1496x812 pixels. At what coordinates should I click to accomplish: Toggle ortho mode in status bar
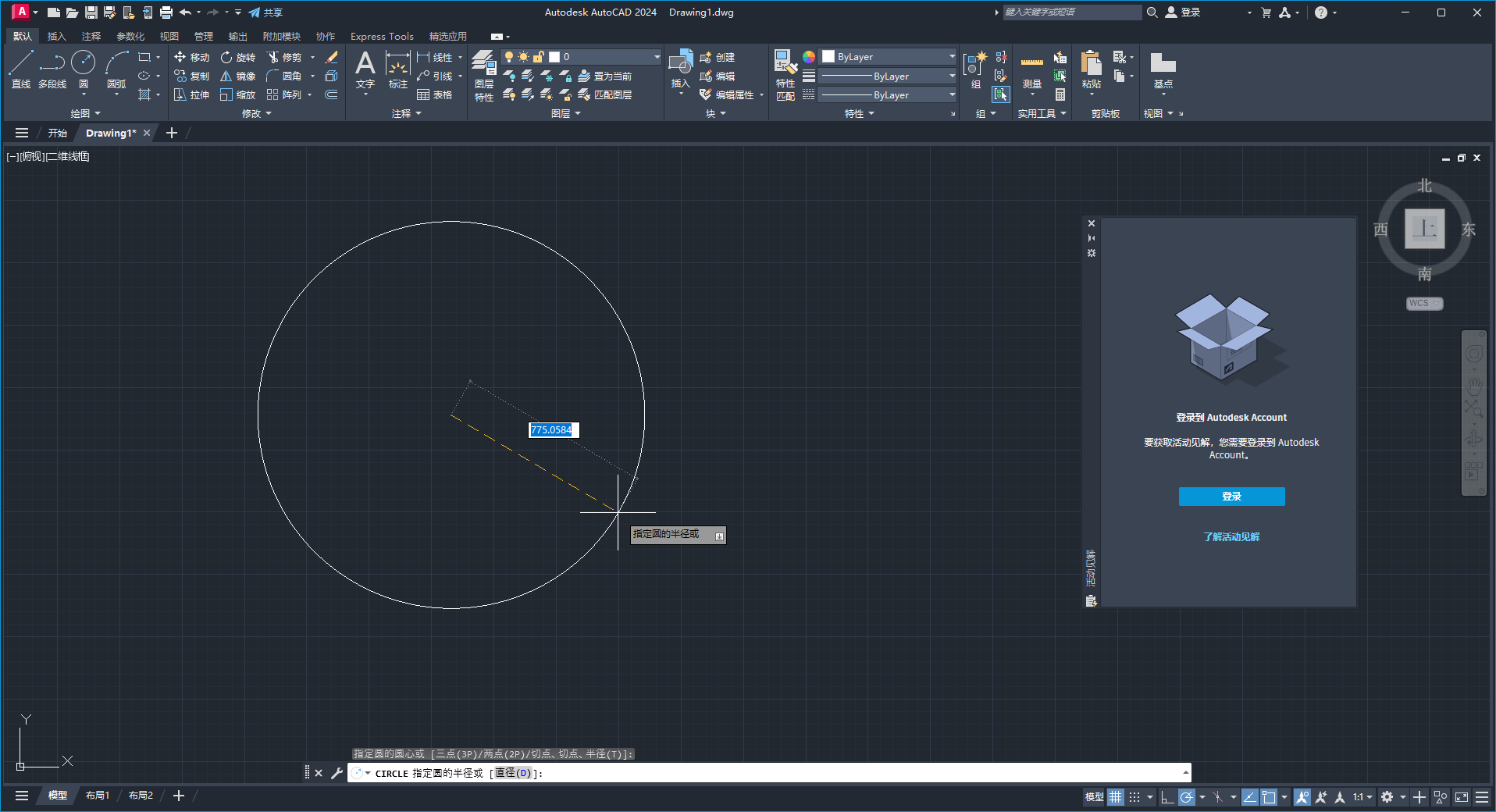[x=1167, y=797]
